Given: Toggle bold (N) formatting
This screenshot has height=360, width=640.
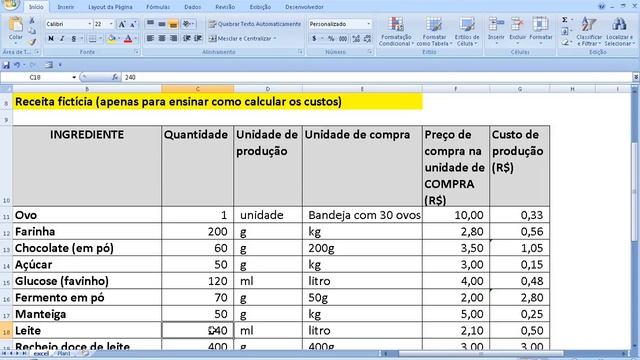Looking at the screenshot, I should [x=51, y=39].
